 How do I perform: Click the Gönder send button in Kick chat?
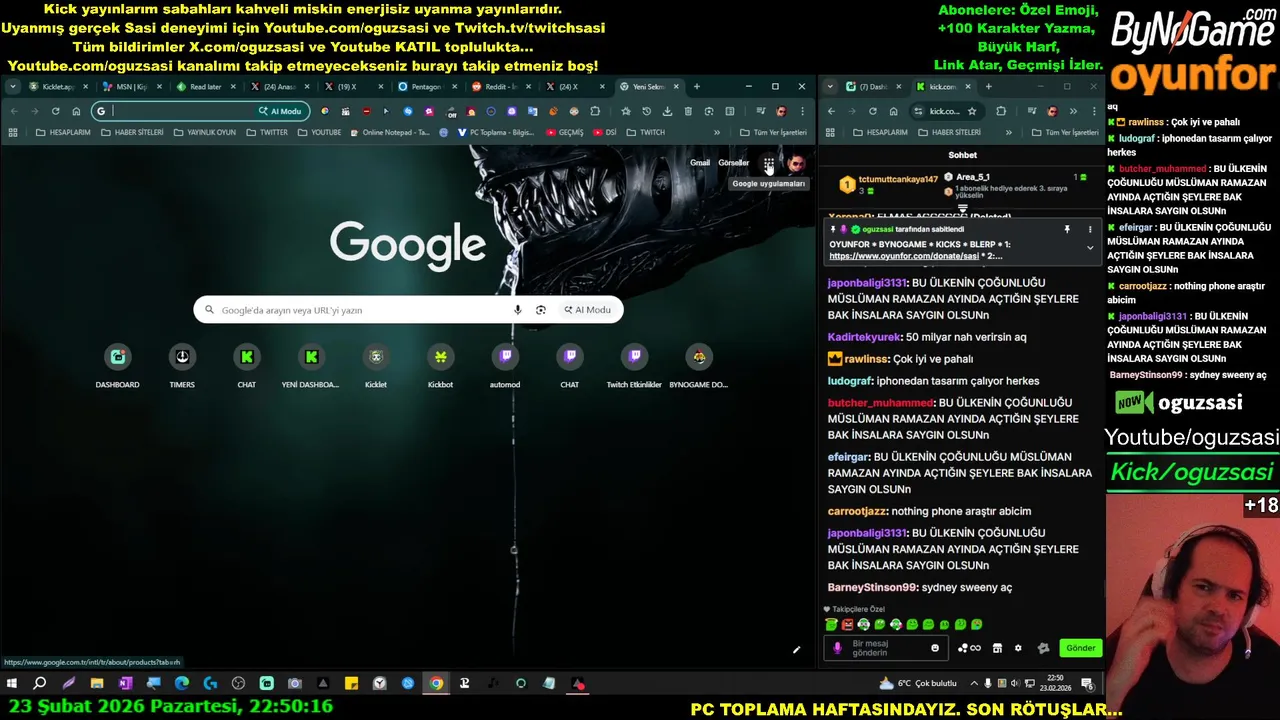pyautogui.click(x=1080, y=648)
